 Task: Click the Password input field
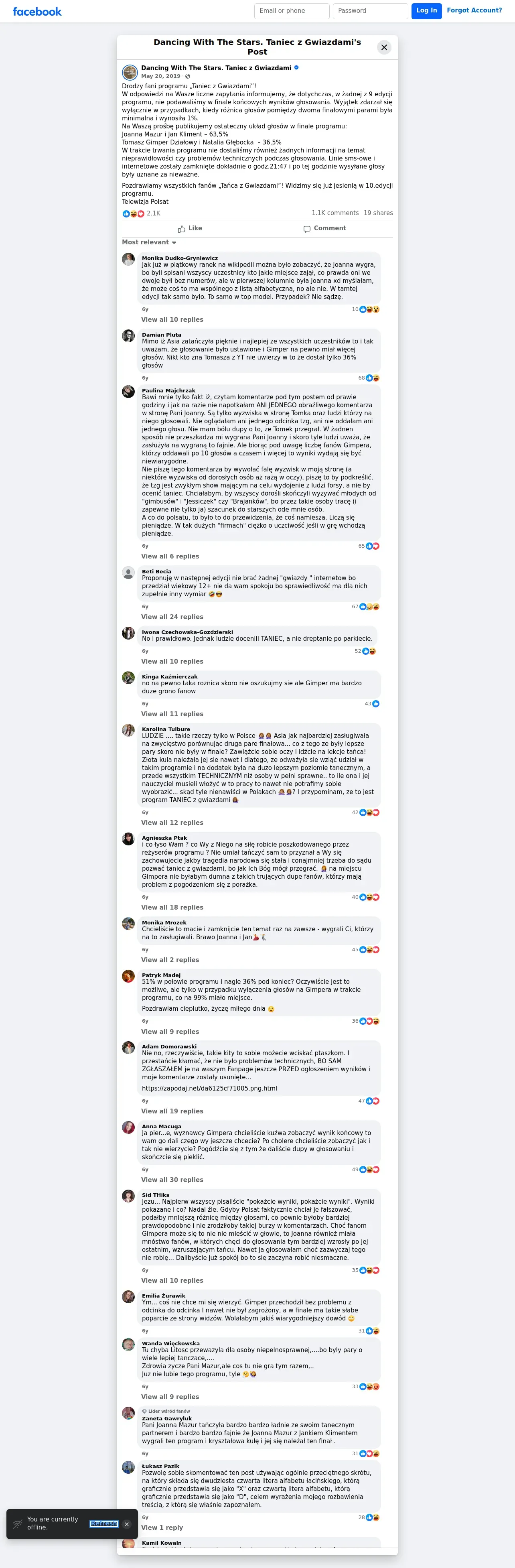click(x=370, y=11)
